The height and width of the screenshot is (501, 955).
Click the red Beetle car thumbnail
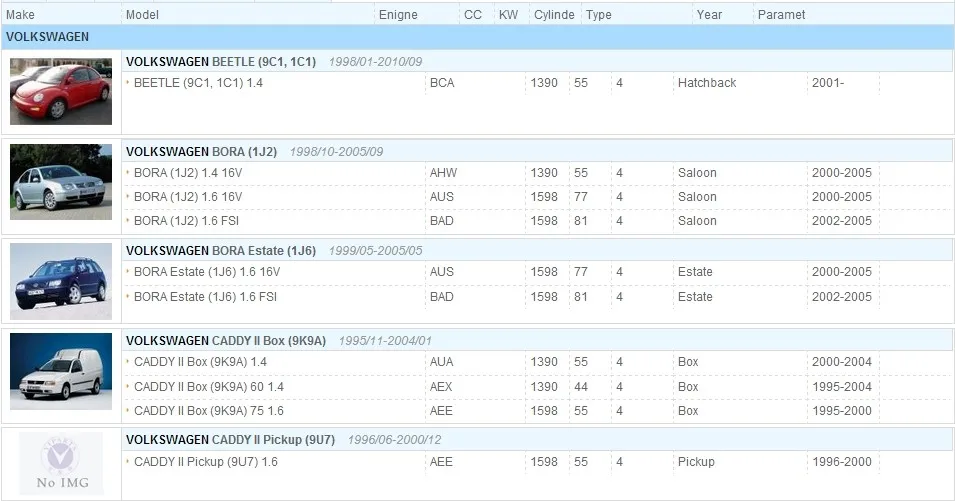pos(61,91)
